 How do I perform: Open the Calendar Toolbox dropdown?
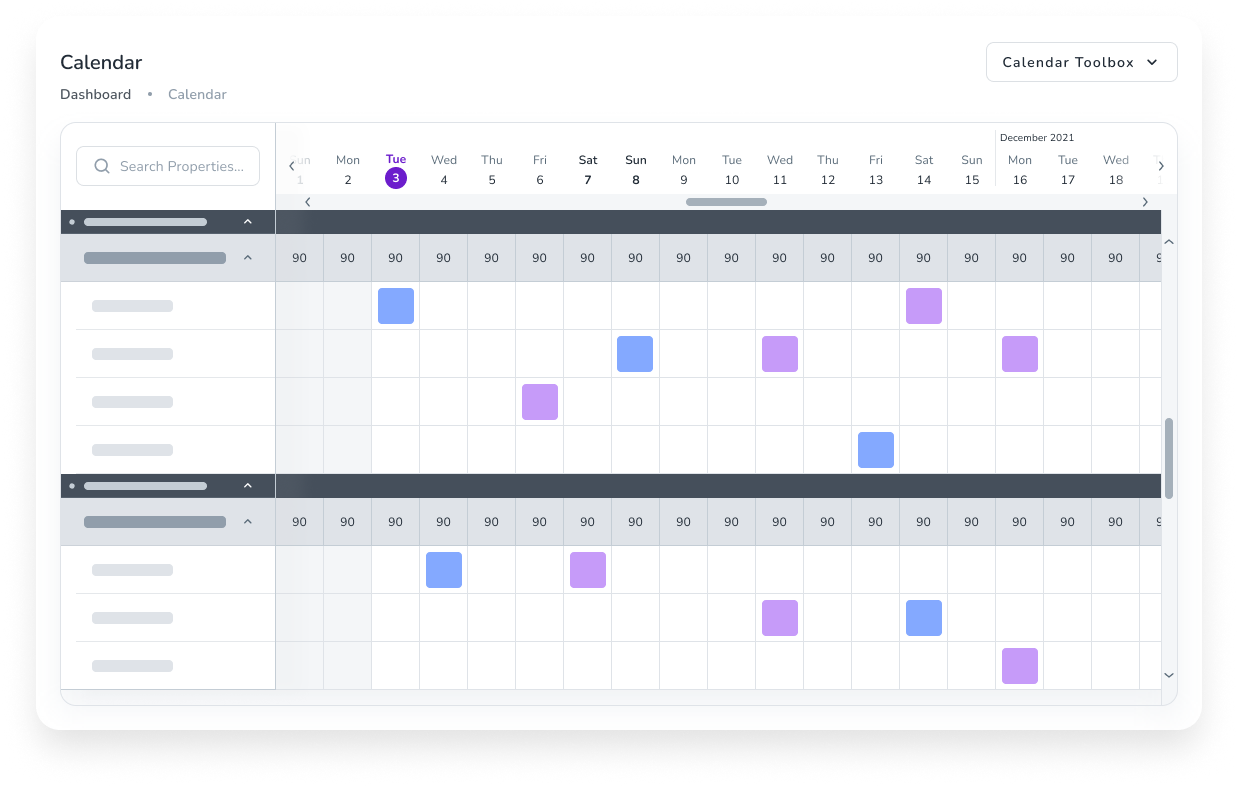(x=1081, y=62)
